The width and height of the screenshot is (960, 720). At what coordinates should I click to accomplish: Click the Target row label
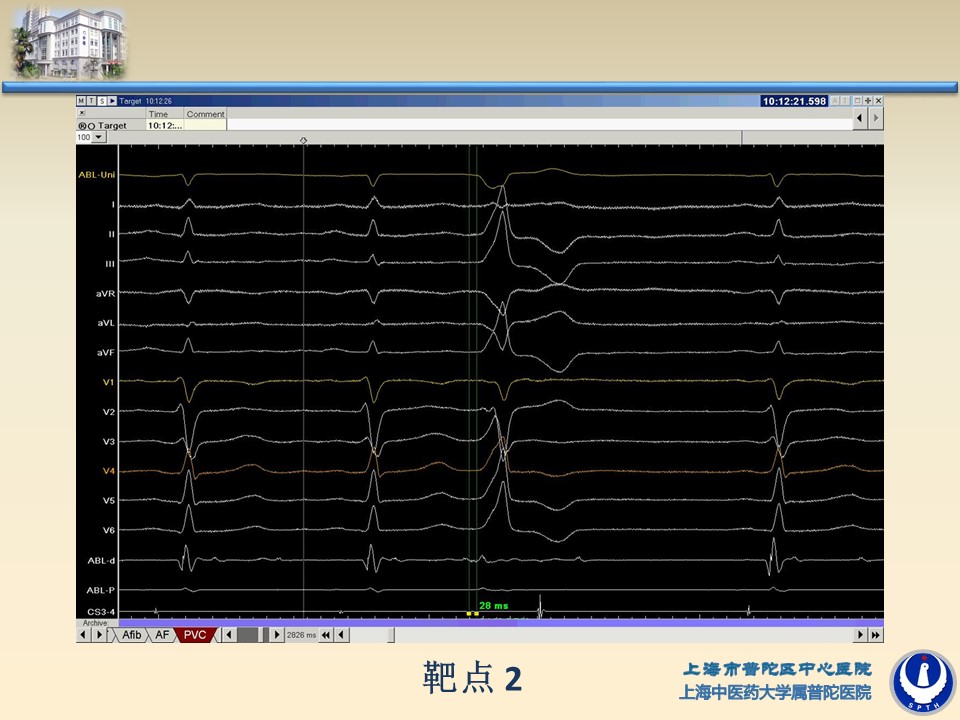pyautogui.click(x=112, y=126)
